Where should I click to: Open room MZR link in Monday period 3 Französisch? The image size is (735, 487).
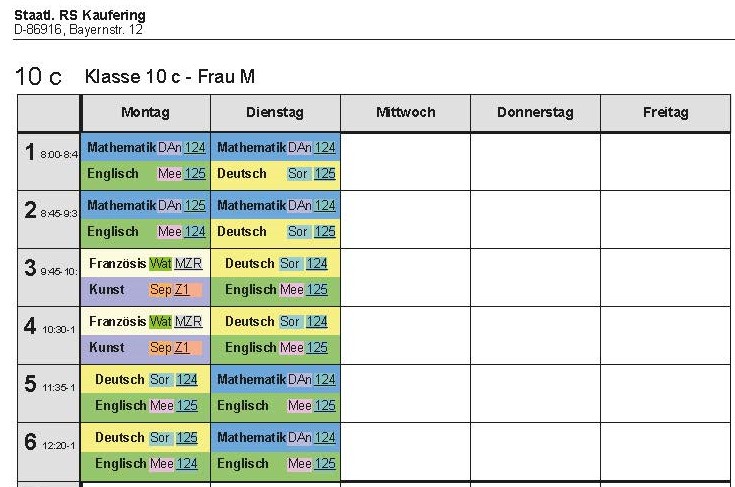click(188, 263)
